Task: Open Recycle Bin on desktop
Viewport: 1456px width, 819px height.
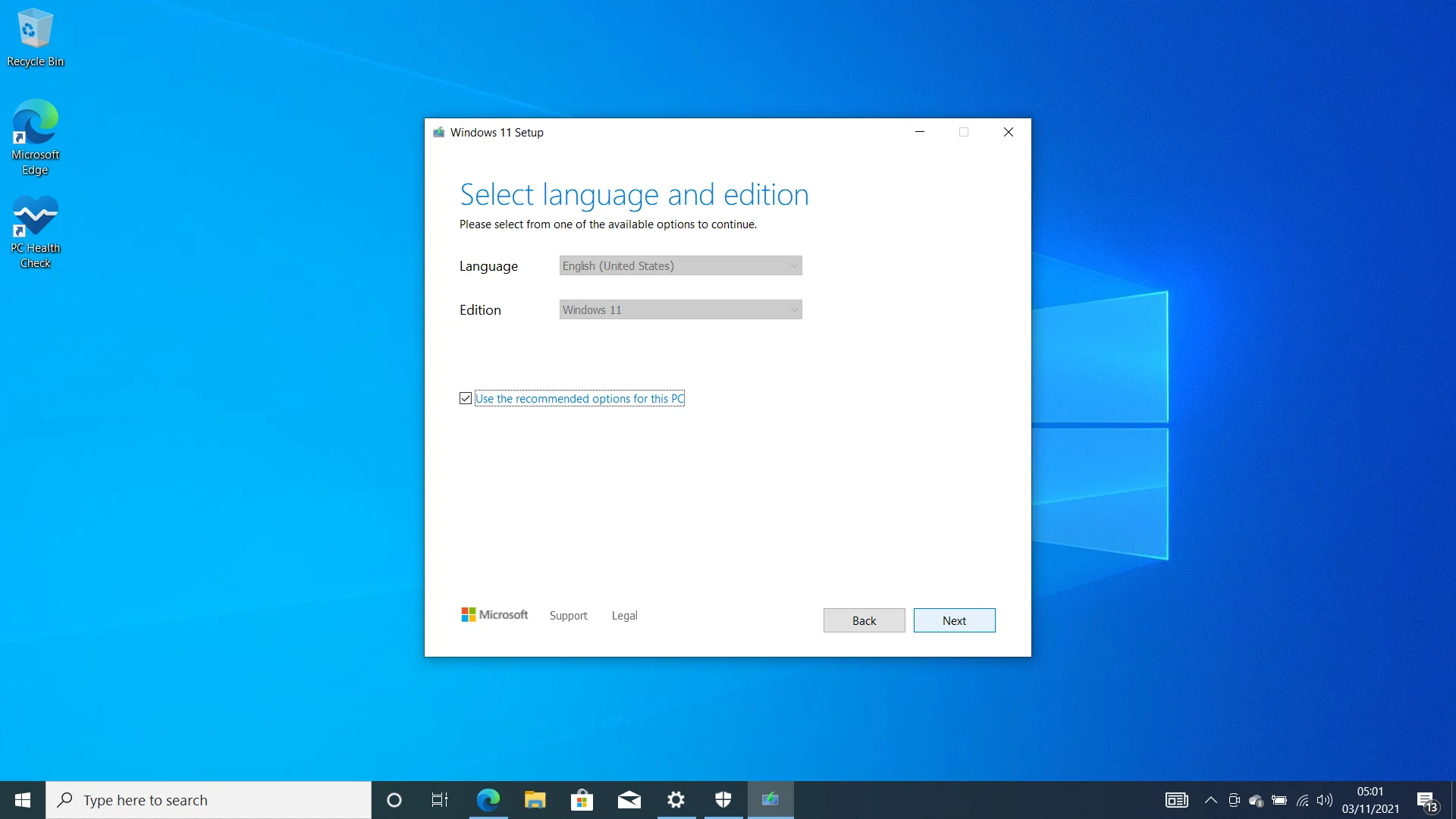Action: 34,32
